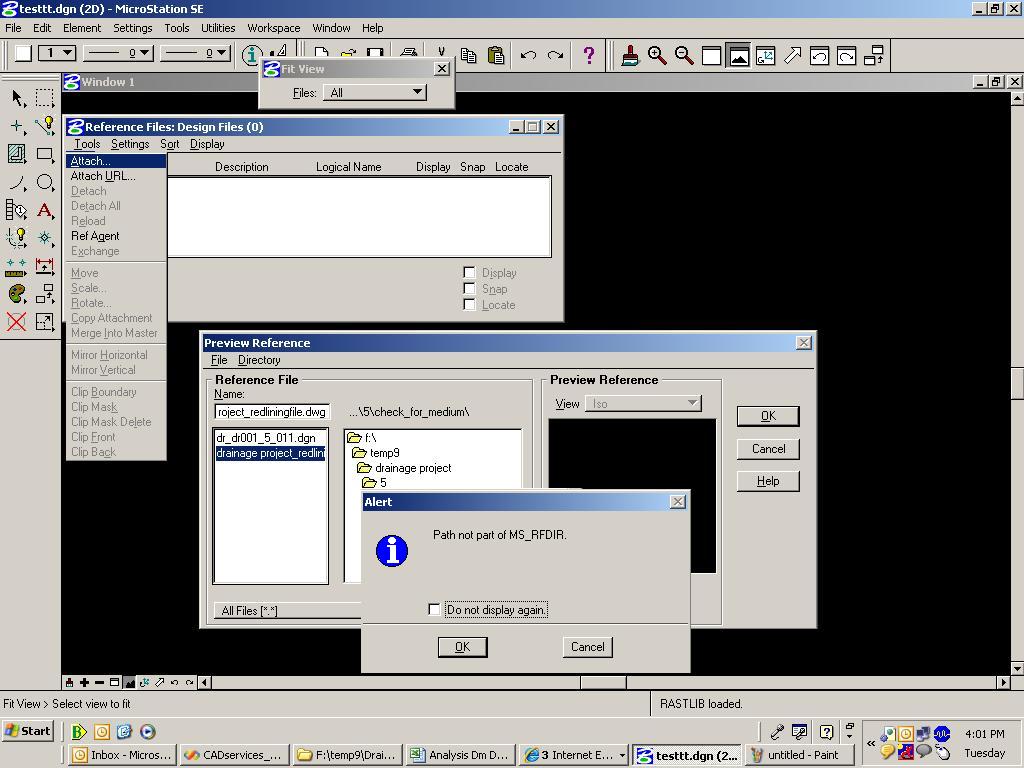Choose Attach URL... in the Tools menu
Image resolution: width=1024 pixels, height=768 pixels.
(x=116, y=176)
